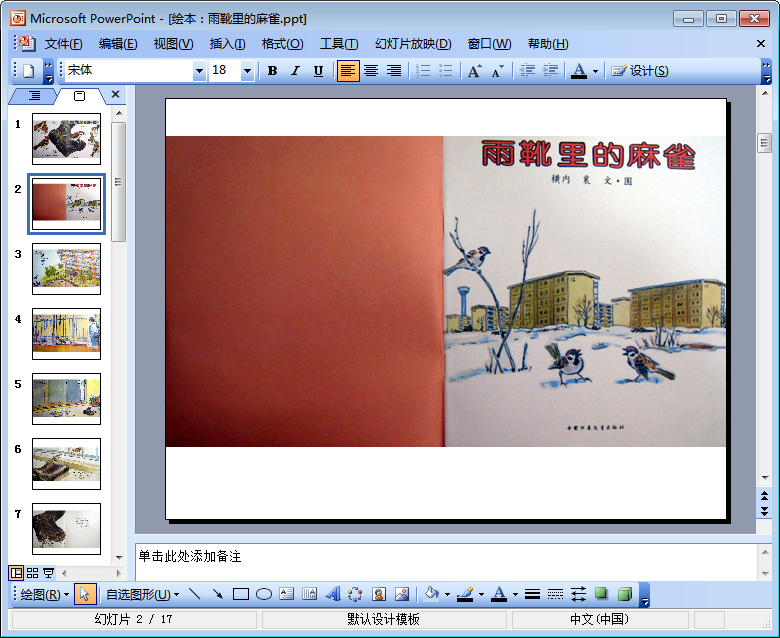Toggle Align Right

(x=394, y=71)
